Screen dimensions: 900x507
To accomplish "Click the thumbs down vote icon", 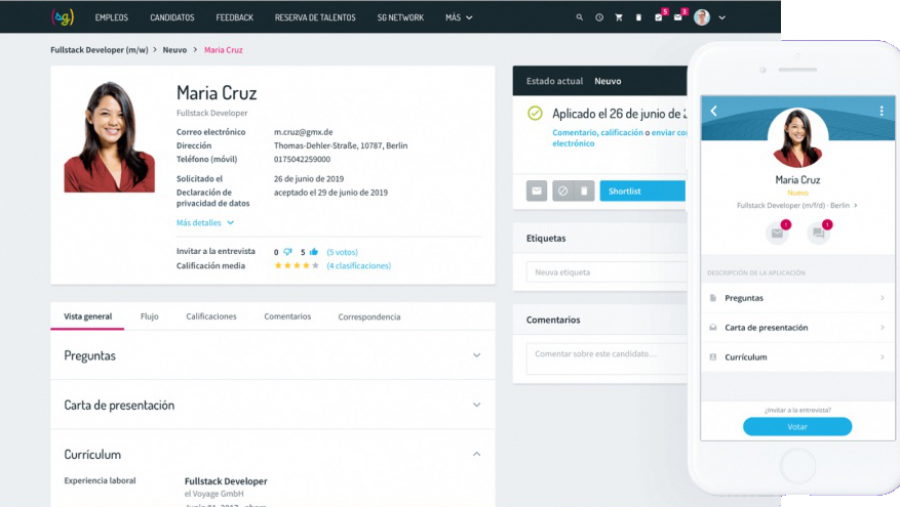I will (x=288, y=252).
